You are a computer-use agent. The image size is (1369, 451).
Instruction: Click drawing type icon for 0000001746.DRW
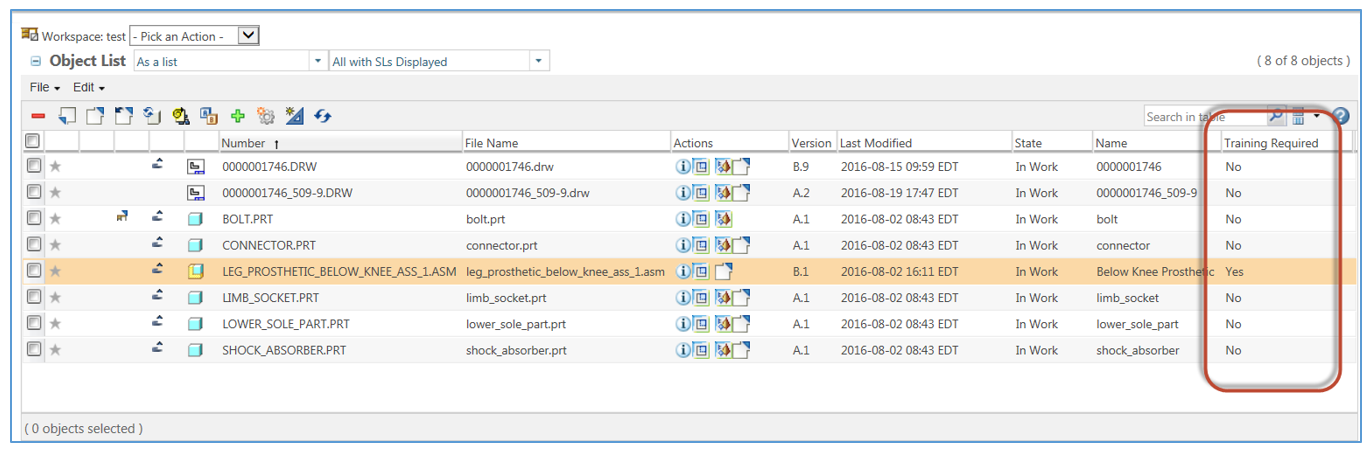196,166
